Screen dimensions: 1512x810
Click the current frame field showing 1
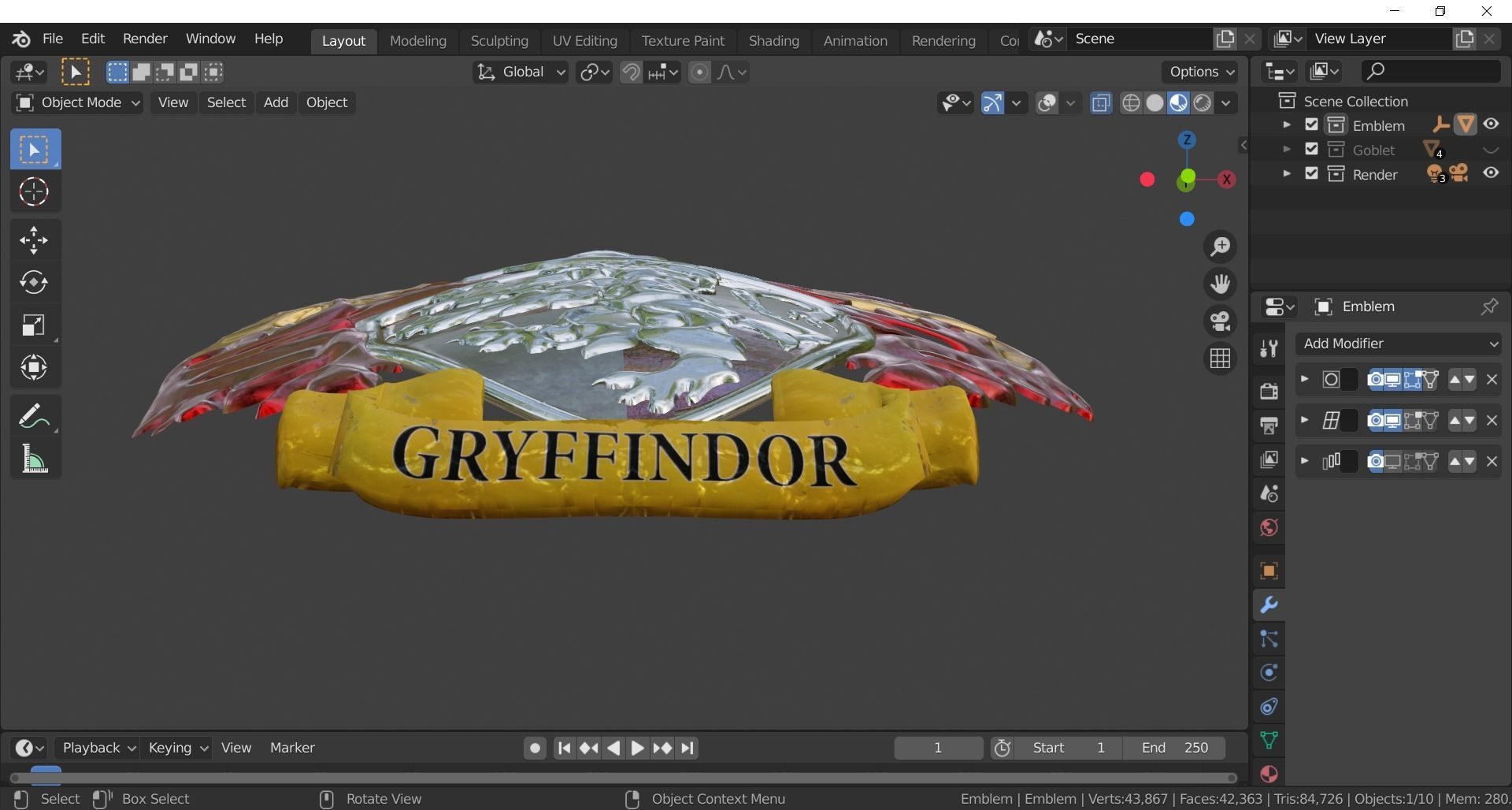tap(938, 748)
